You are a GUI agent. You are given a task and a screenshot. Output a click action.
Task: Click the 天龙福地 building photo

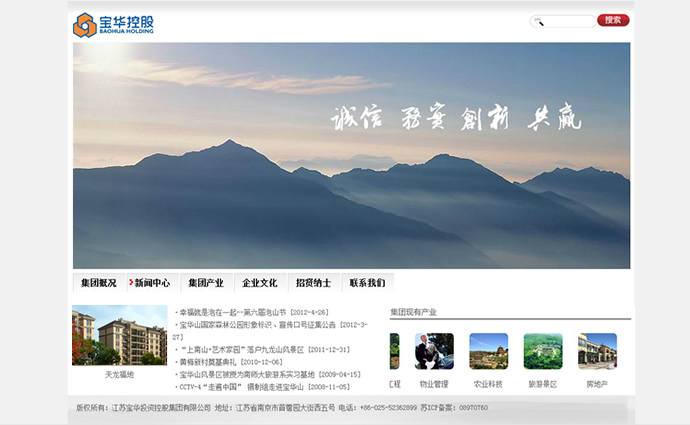point(119,335)
